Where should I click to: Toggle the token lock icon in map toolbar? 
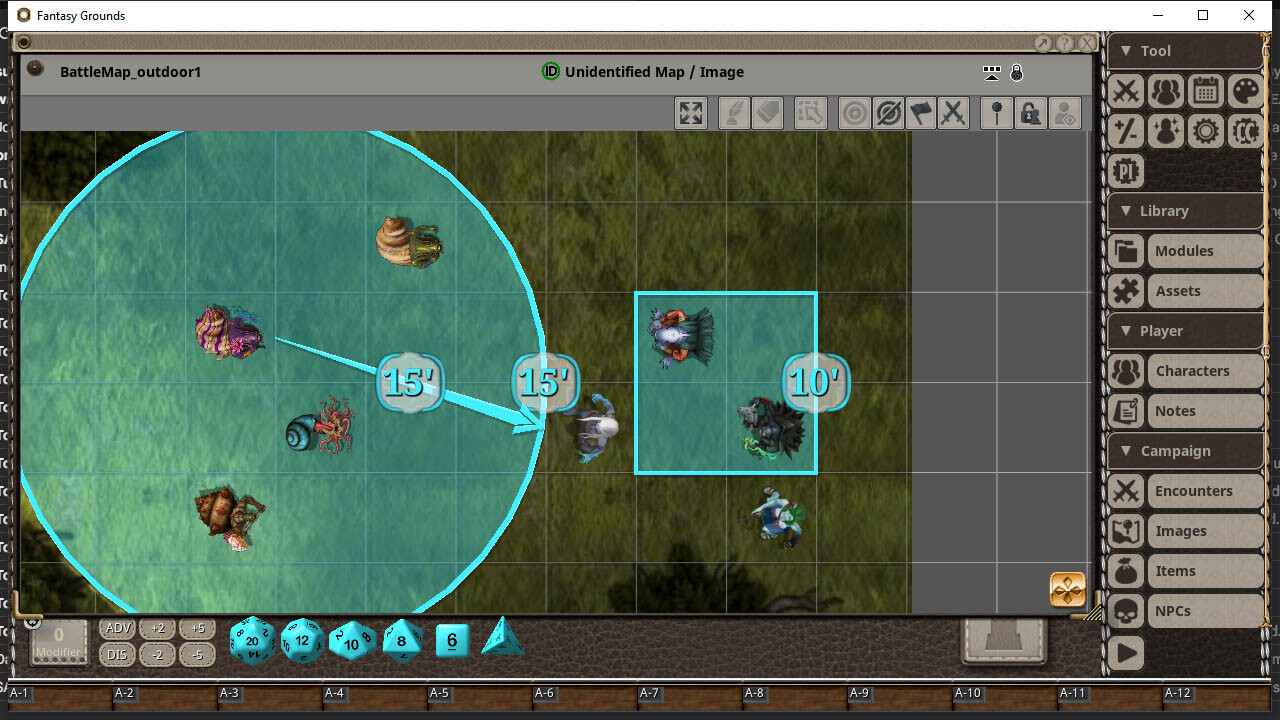click(x=1030, y=113)
